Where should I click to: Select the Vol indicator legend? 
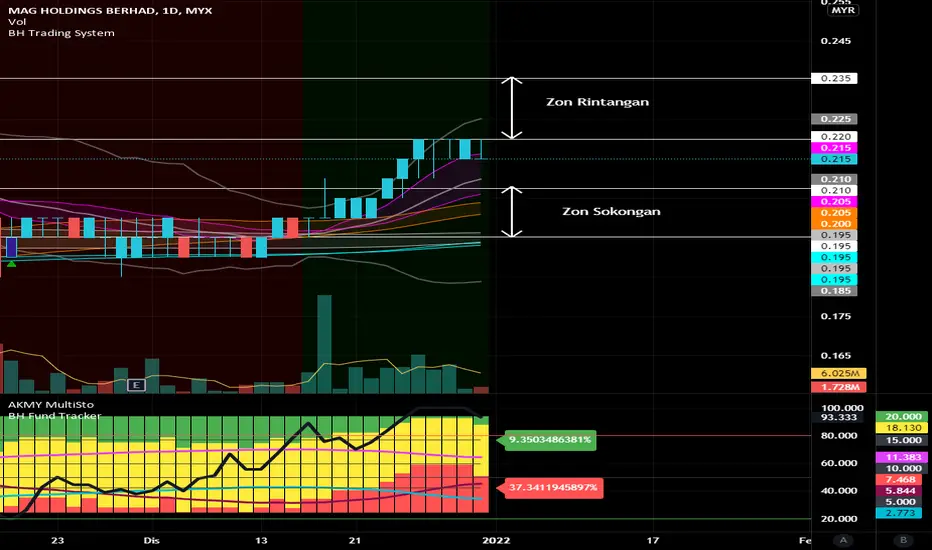point(17,22)
